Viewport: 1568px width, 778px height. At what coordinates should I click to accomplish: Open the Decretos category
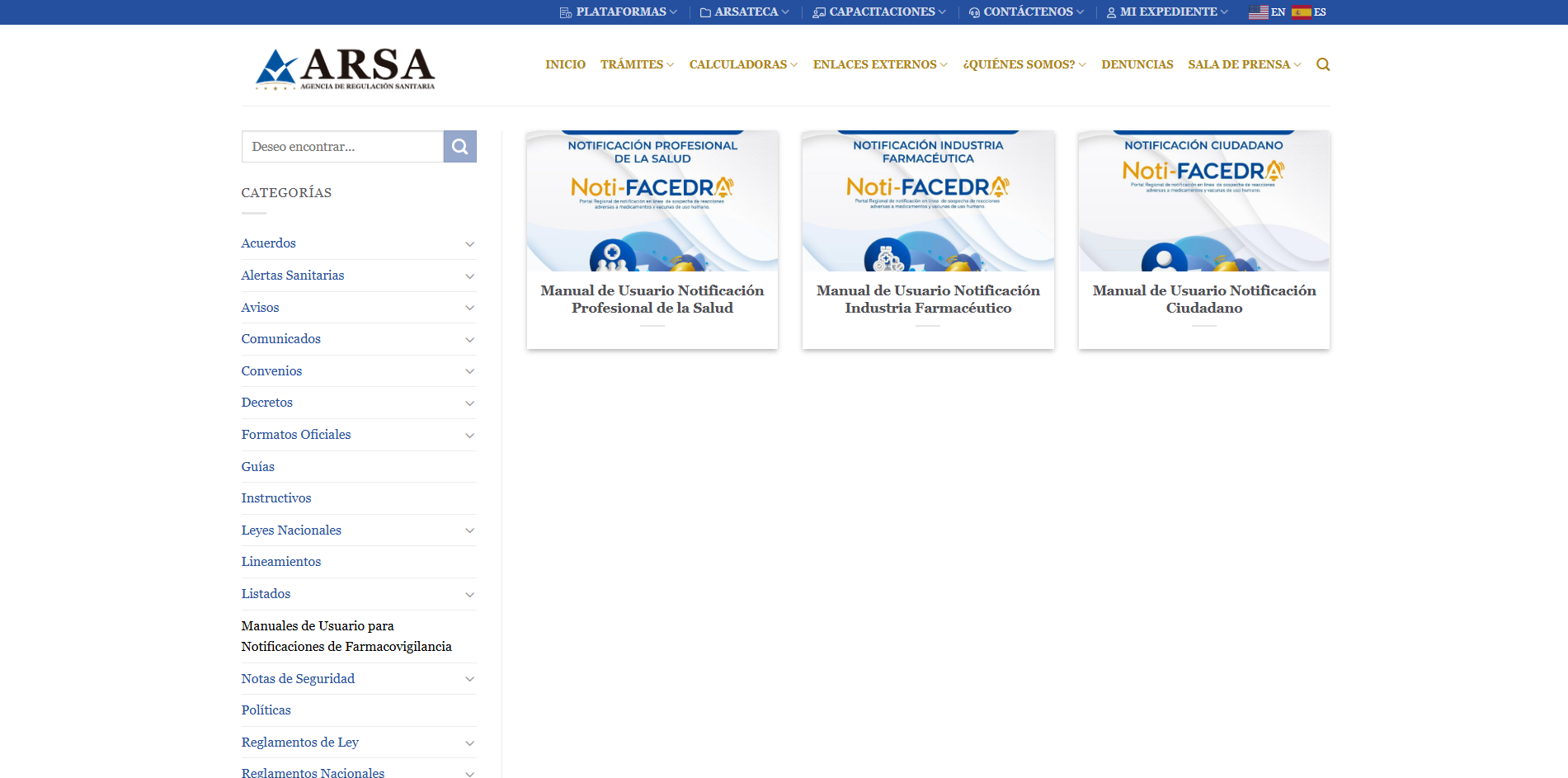tap(266, 403)
